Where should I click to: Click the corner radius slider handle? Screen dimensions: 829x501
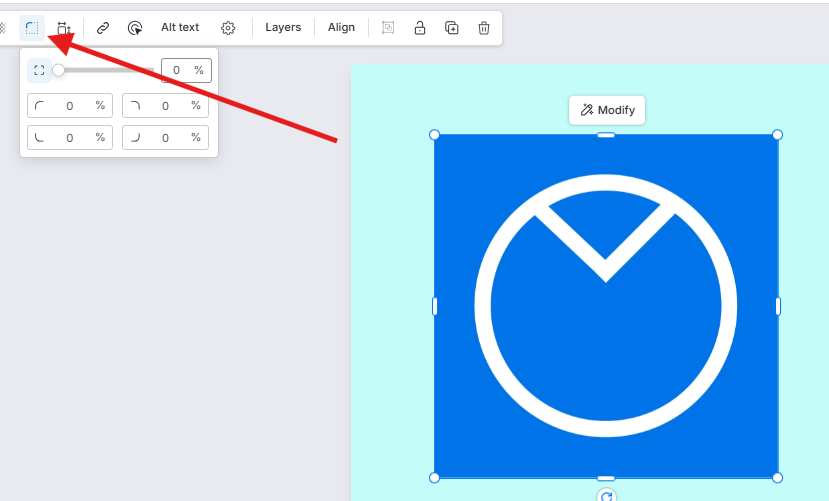point(59,70)
